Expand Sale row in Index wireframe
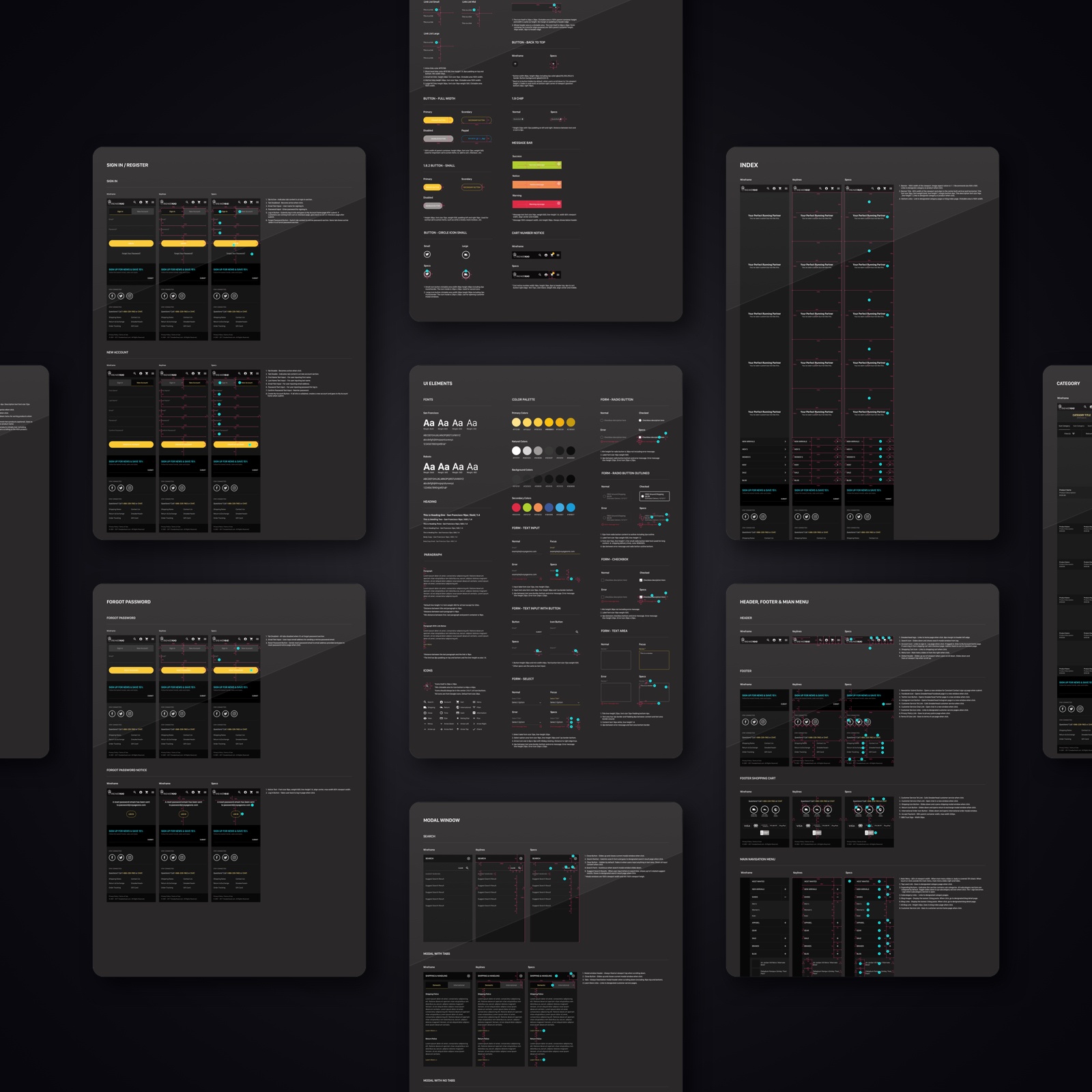The height and width of the screenshot is (1092, 1092). click(x=764, y=472)
